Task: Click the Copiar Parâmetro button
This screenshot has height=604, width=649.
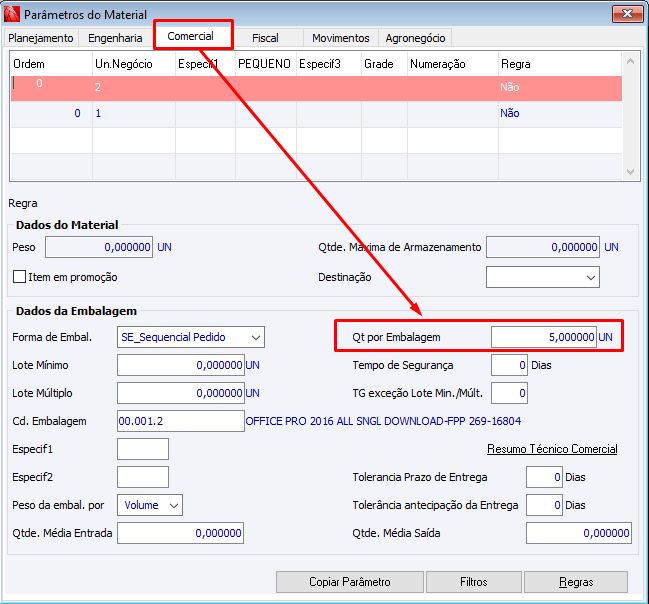Action: pyautogui.click(x=350, y=582)
